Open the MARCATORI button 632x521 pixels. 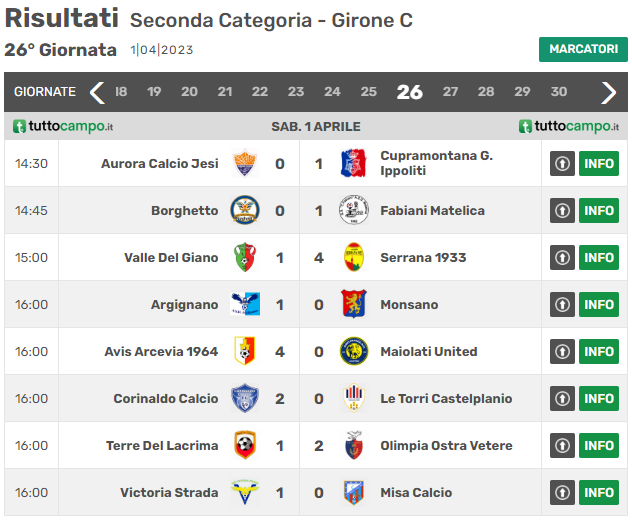tap(583, 49)
